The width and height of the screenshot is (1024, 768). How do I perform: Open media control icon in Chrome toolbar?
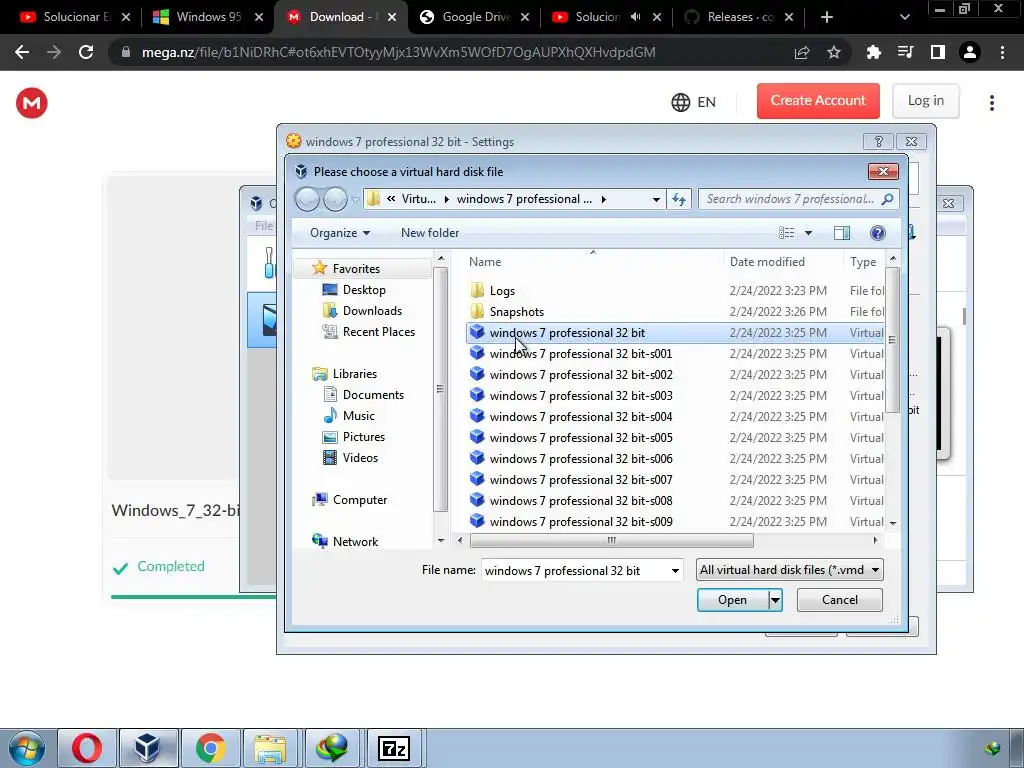coord(905,52)
